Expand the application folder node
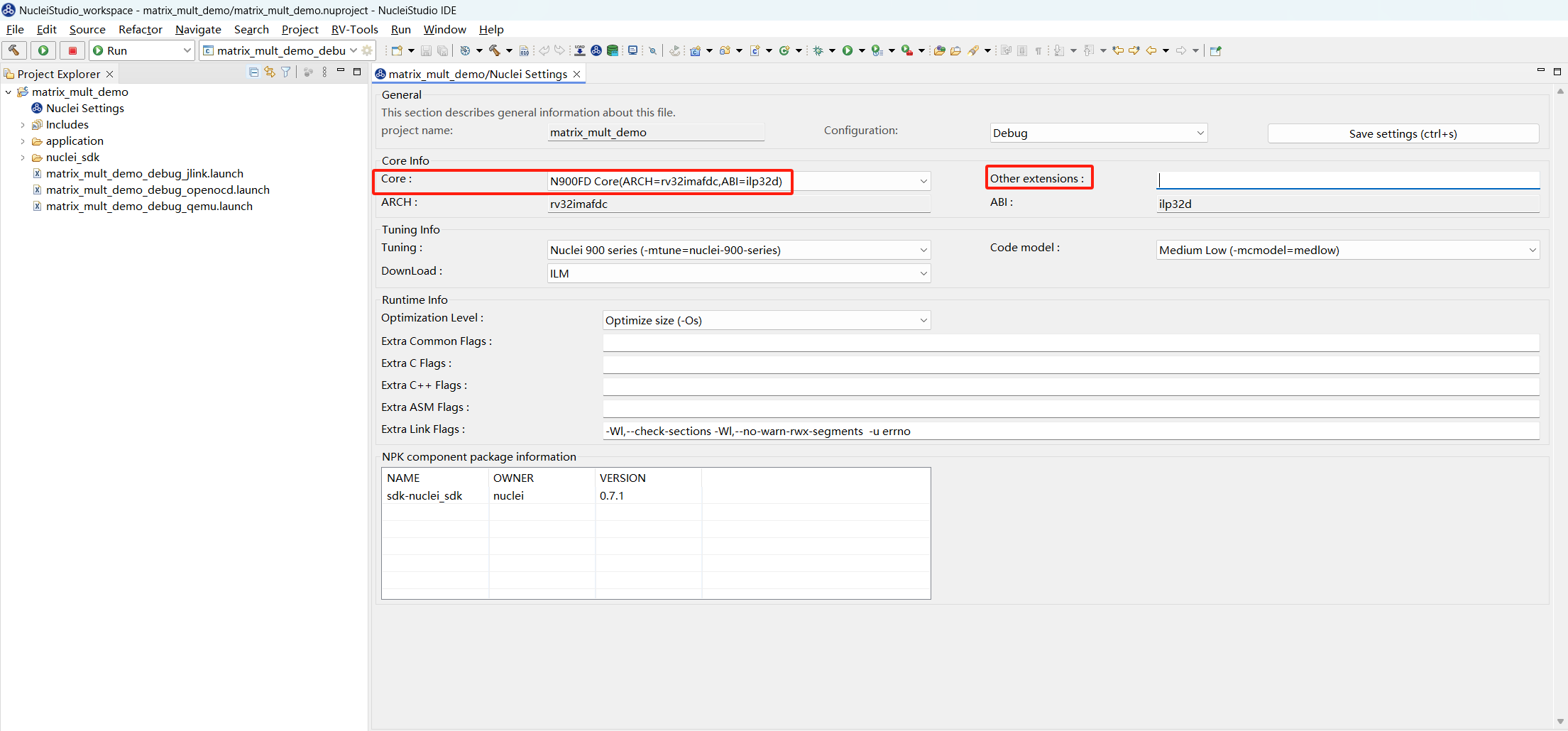The width and height of the screenshot is (1568, 731). [x=23, y=141]
